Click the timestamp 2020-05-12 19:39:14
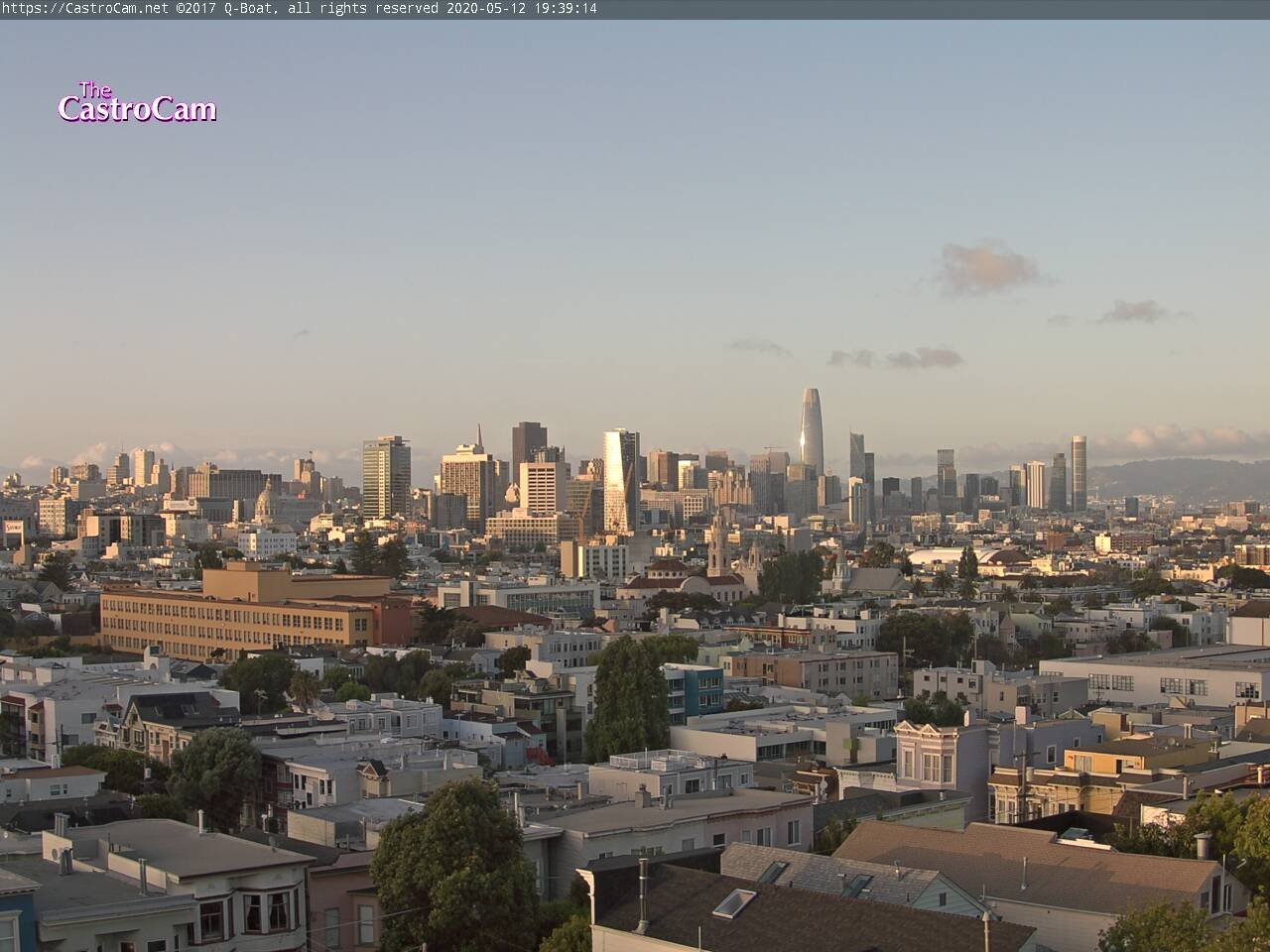Viewport: 1270px width, 952px height. tap(521, 8)
